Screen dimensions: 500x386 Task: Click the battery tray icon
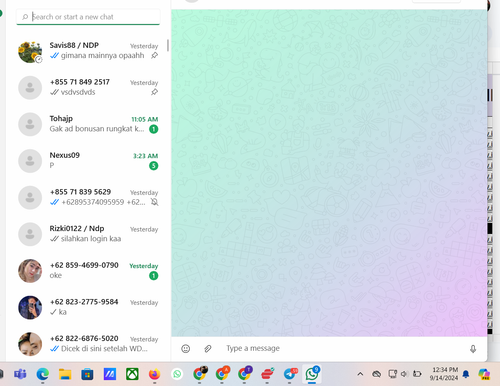tap(417, 374)
